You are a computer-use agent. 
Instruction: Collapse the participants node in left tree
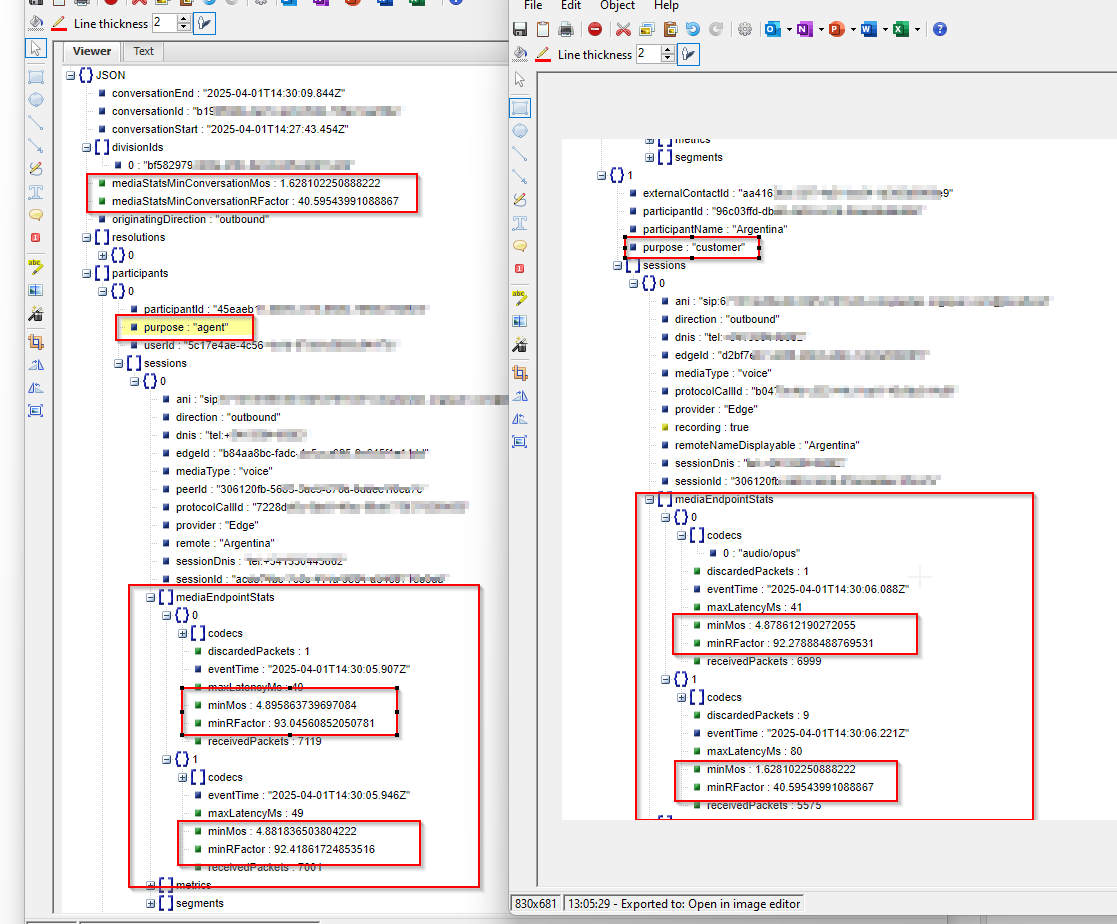(x=86, y=274)
